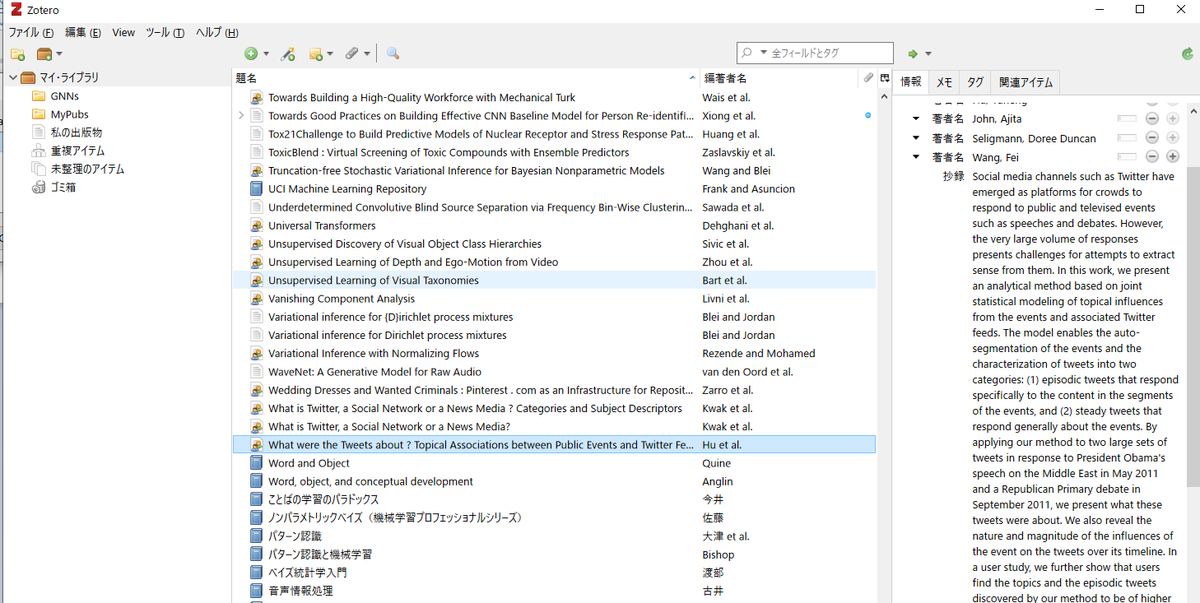Screen dimensions: 1200x603
Task: Open the New Library dropdown button
Action: pos(49,54)
